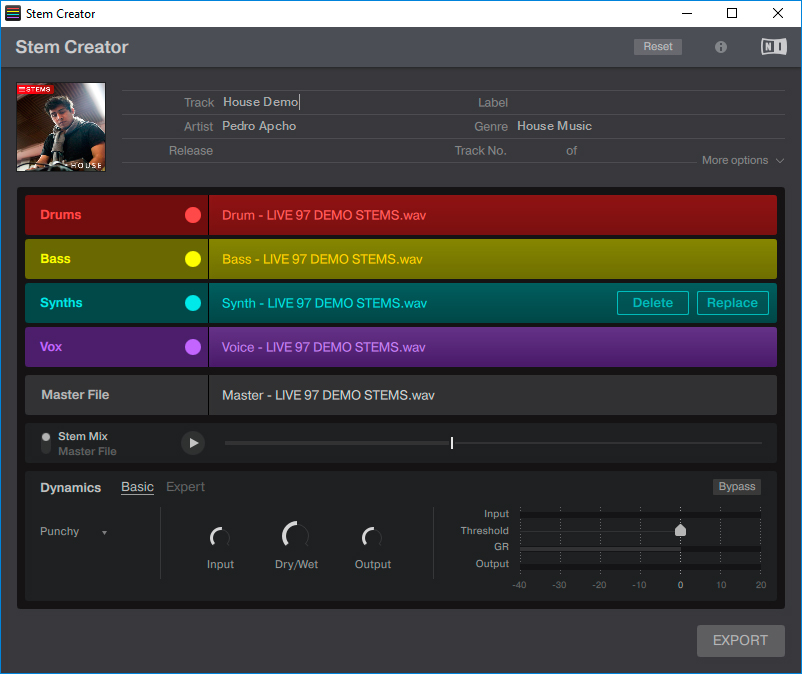Select the Vox stem name label
Screen dimensions: 802x674
51,347
